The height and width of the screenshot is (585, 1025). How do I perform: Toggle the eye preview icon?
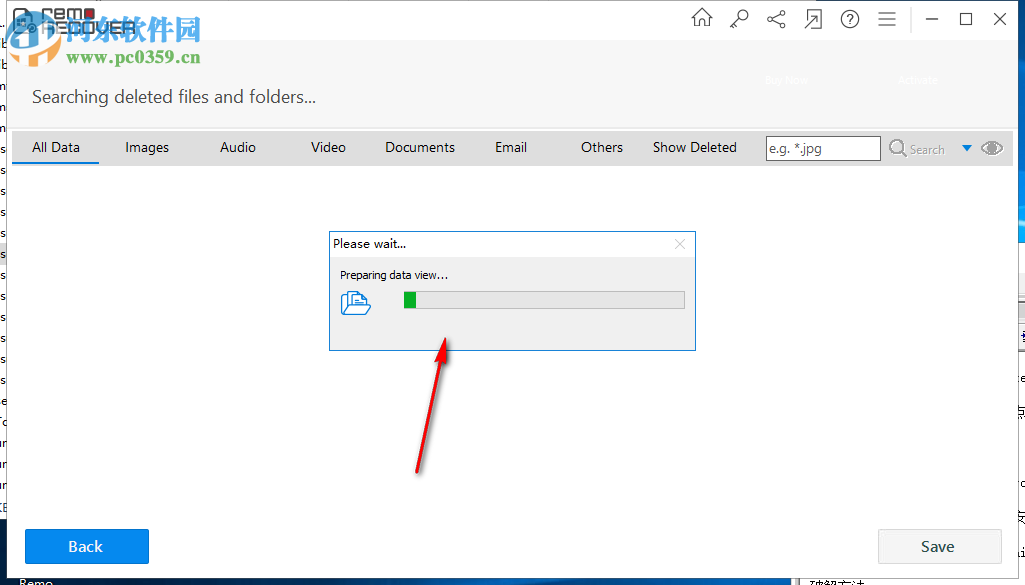click(992, 148)
